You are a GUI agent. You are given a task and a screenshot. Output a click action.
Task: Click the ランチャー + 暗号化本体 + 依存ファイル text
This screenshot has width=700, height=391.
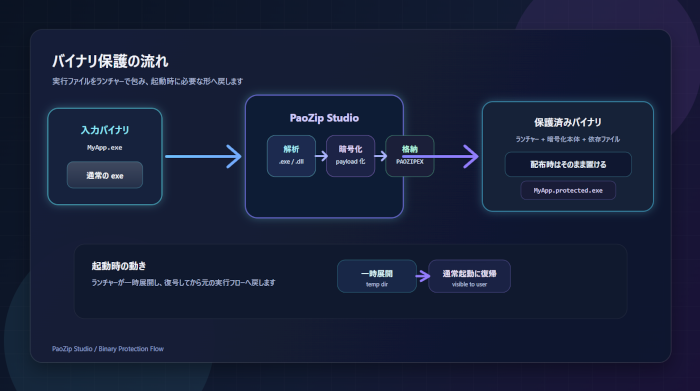pos(568,139)
